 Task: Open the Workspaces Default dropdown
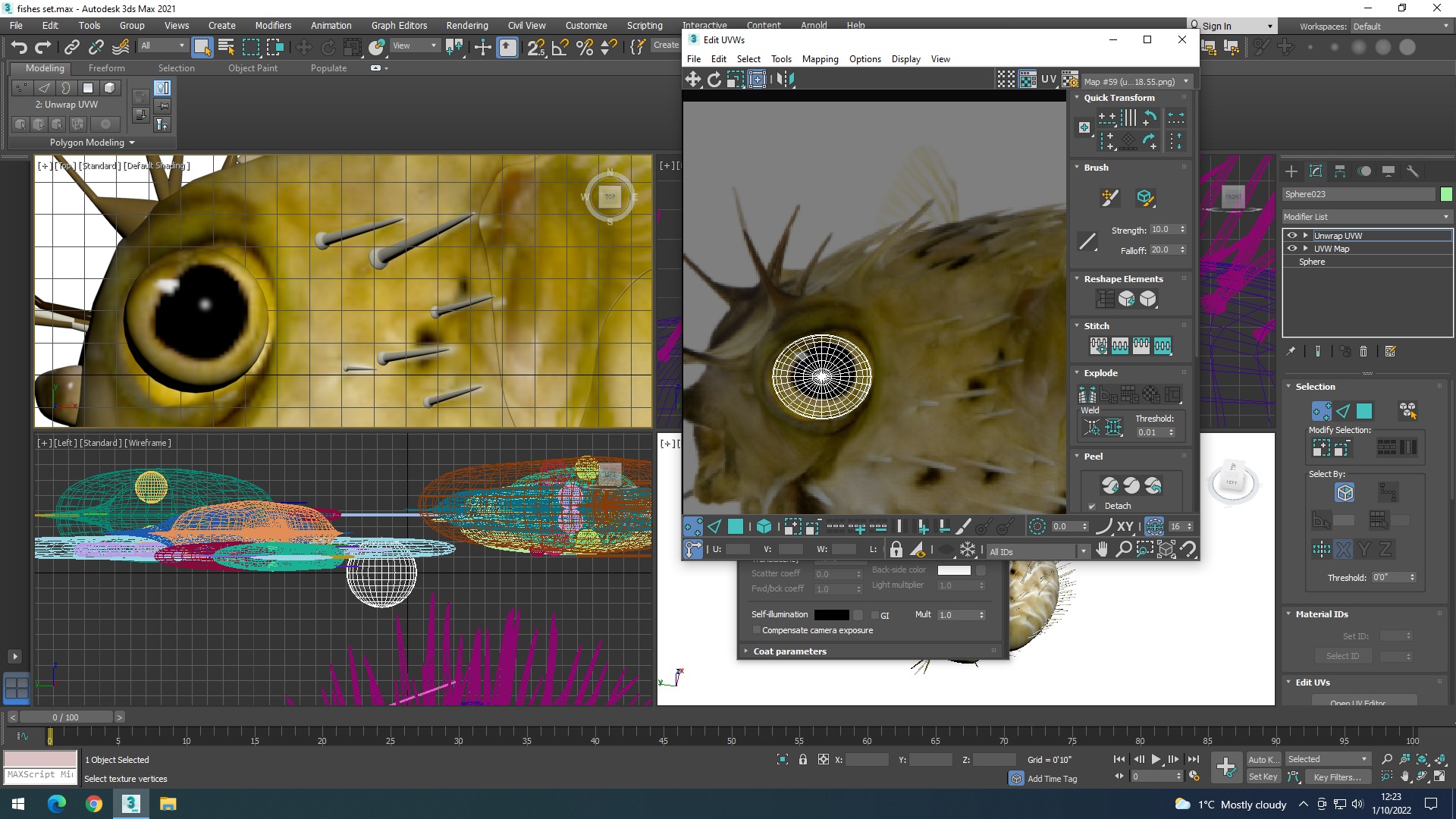[1401, 27]
